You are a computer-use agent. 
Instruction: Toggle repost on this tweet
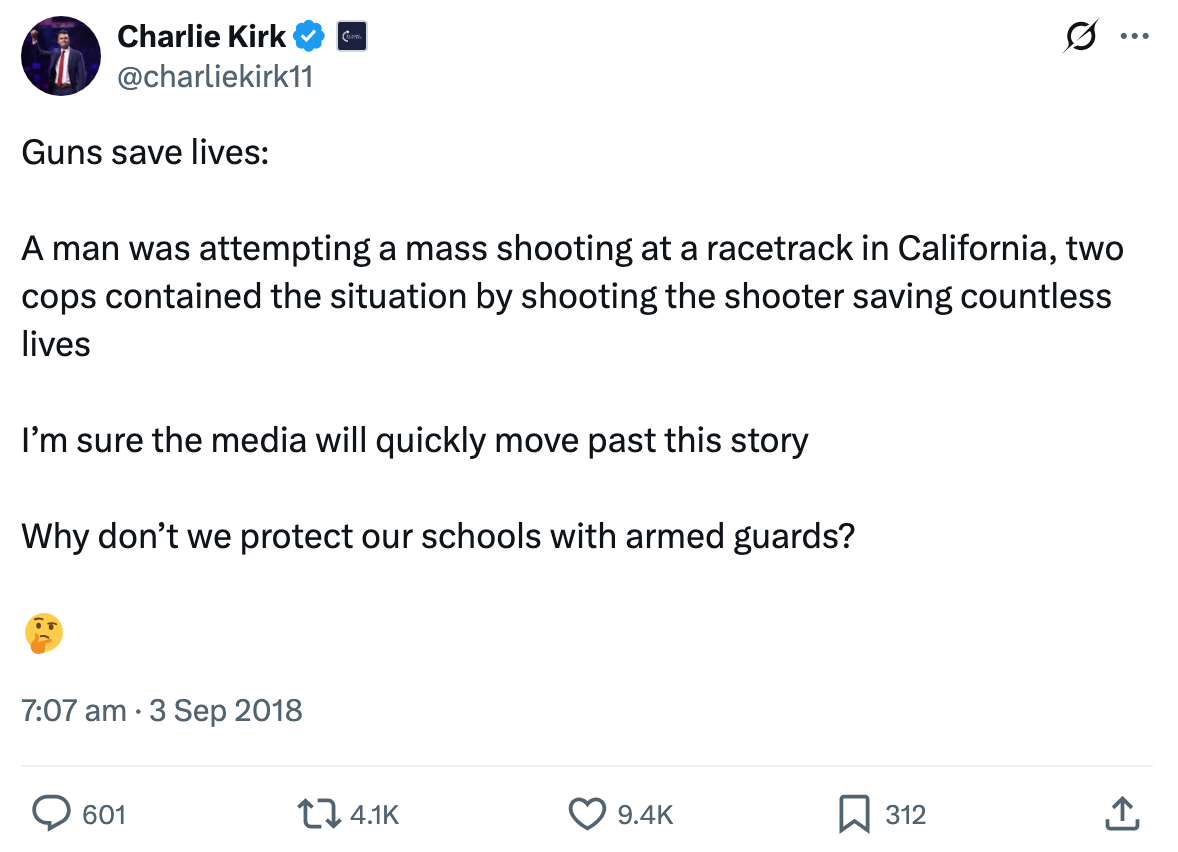(x=319, y=814)
